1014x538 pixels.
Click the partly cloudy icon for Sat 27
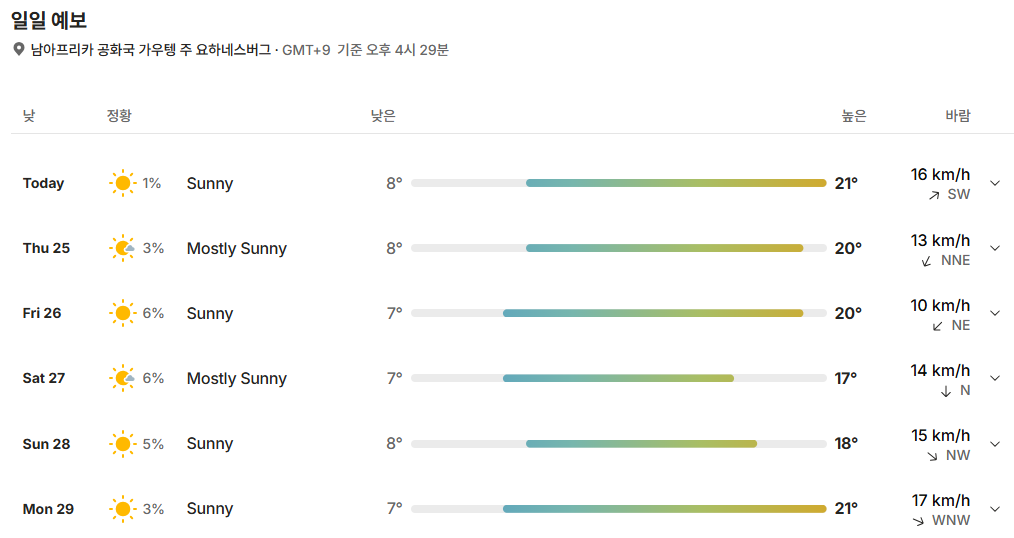point(122,378)
